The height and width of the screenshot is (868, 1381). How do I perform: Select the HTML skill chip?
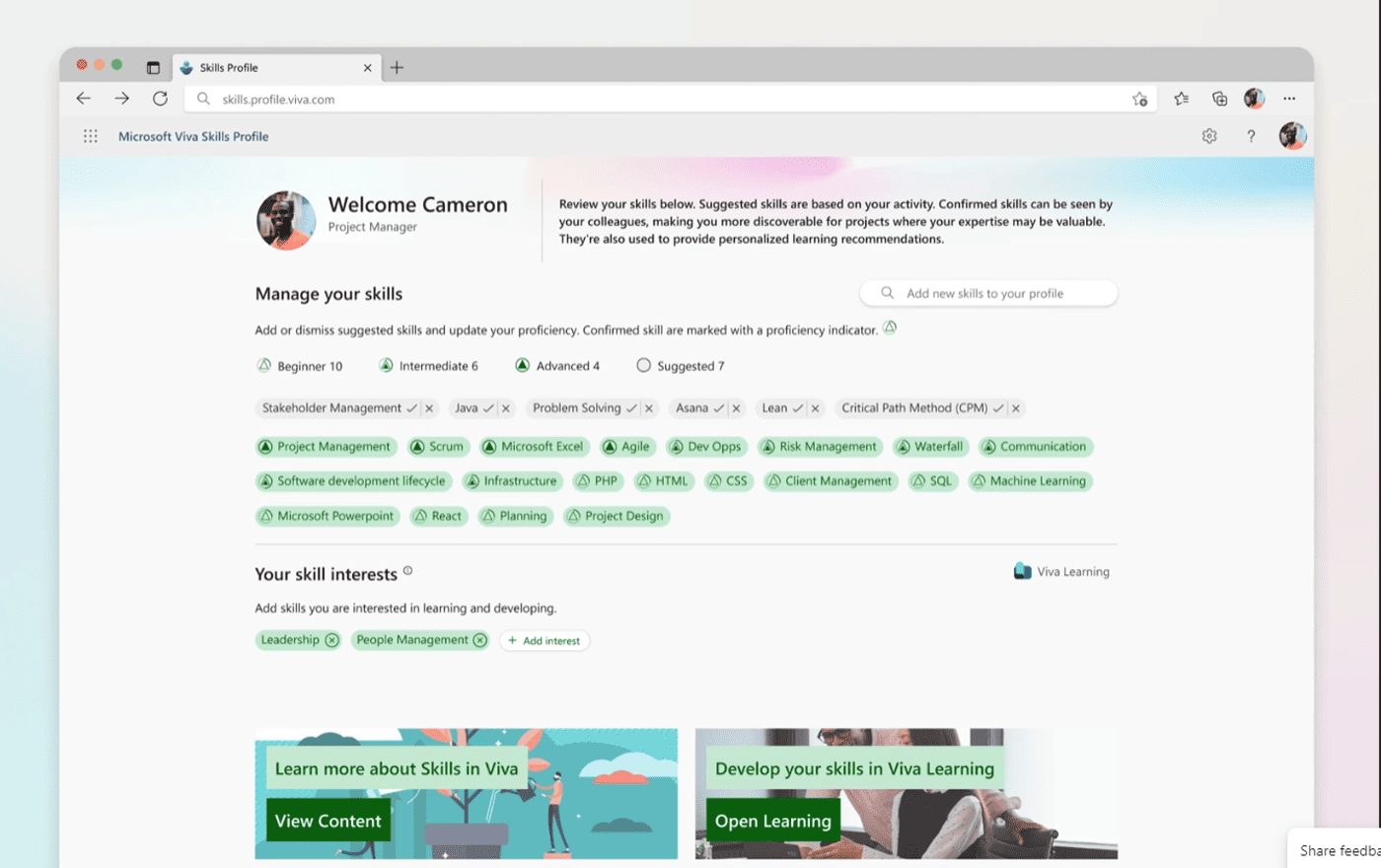[x=664, y=481]
